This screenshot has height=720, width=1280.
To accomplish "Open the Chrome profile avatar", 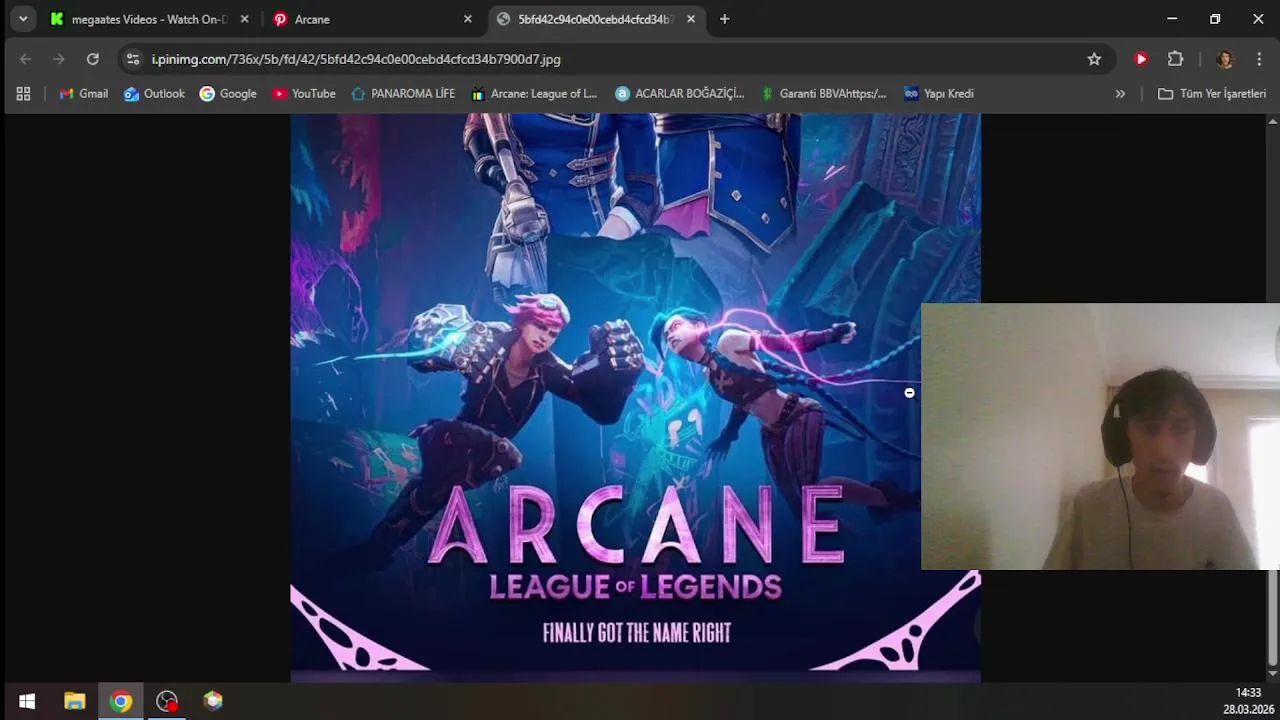I will click(1225, 59).
